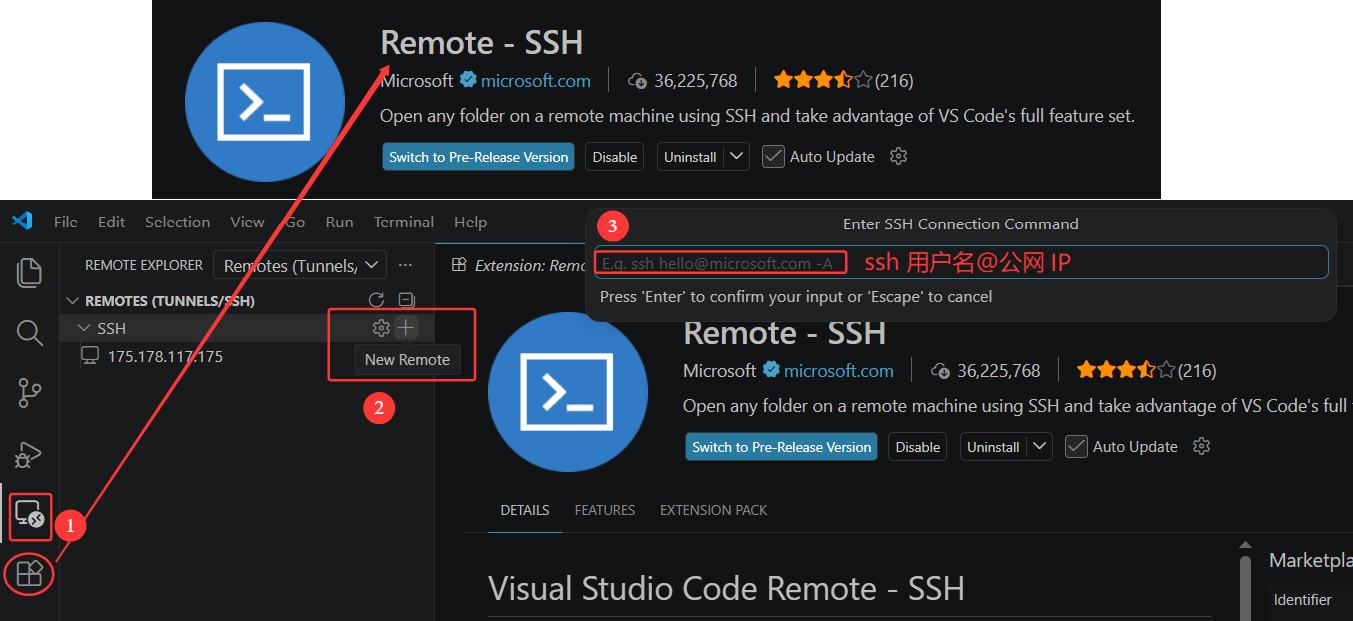Open the Remote Explorer activity icon
The width and height of the screenshot is (1353, 621).
point(30,515)
